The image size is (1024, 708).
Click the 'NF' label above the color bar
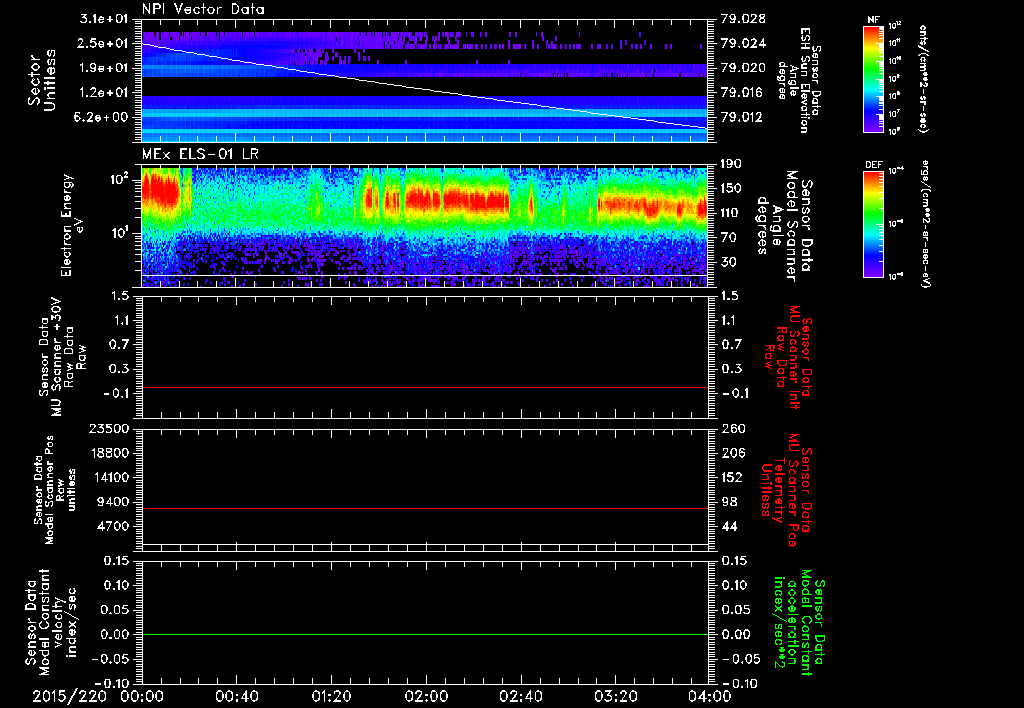coord(873,20)
